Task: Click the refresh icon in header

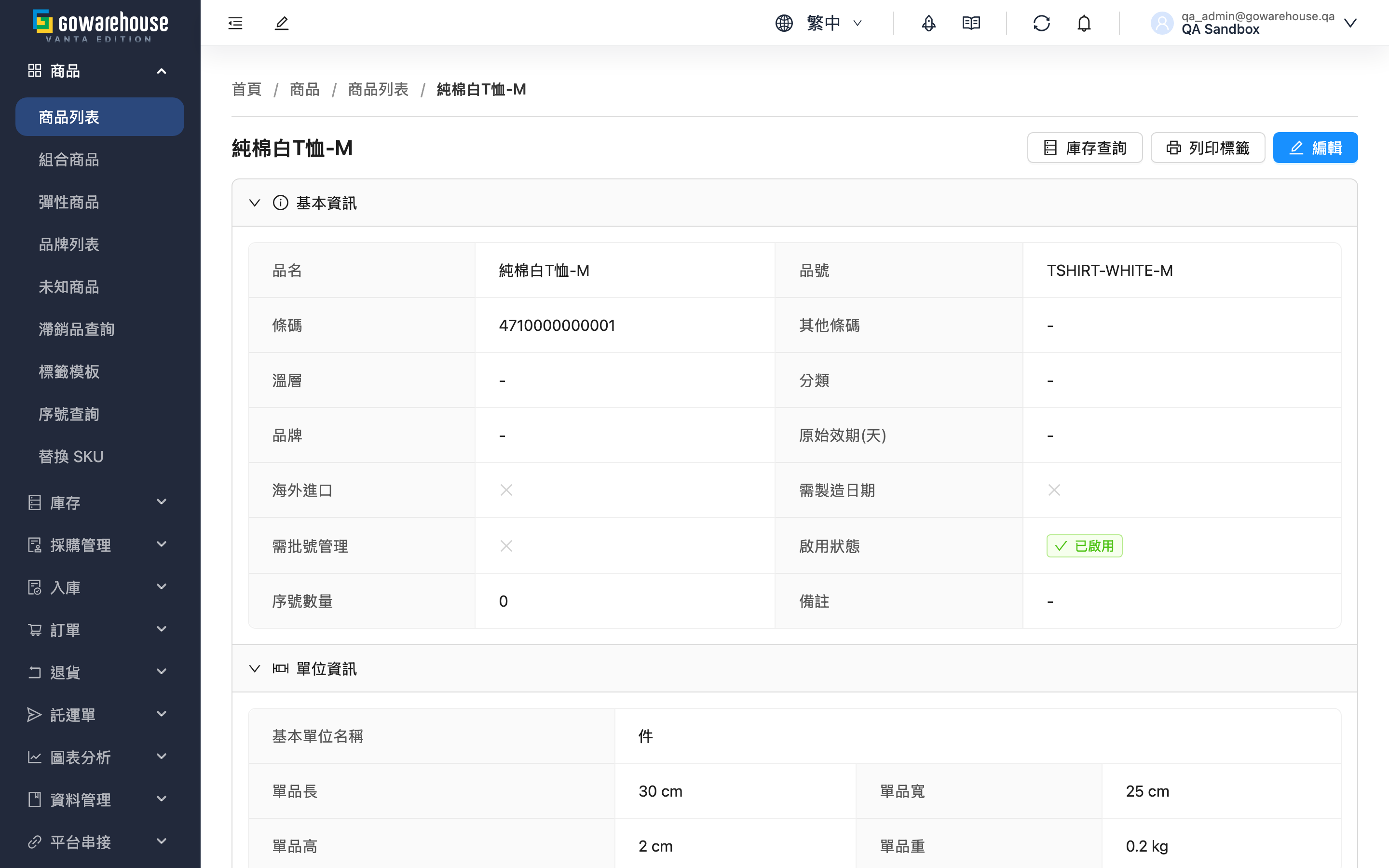Action: click(x=1041, y=23)
